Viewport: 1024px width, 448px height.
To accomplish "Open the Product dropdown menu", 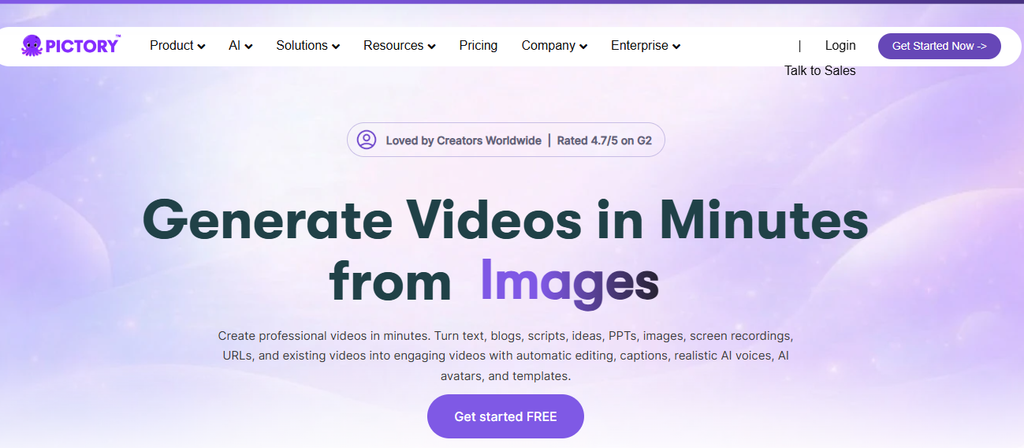I will coord(178,46).
